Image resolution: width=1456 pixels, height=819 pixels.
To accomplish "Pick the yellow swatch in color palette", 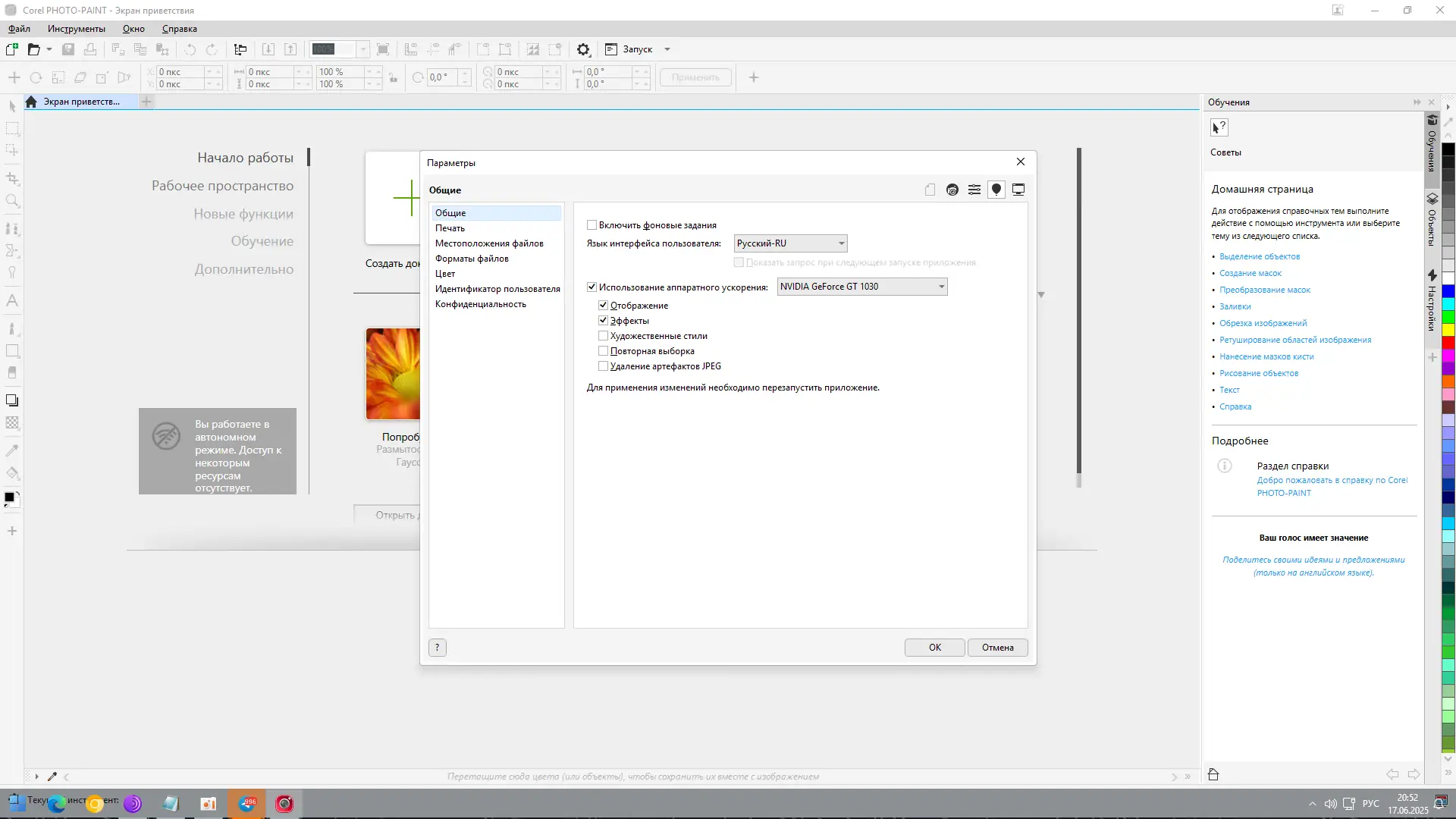I will click(x=1448, y=330).
